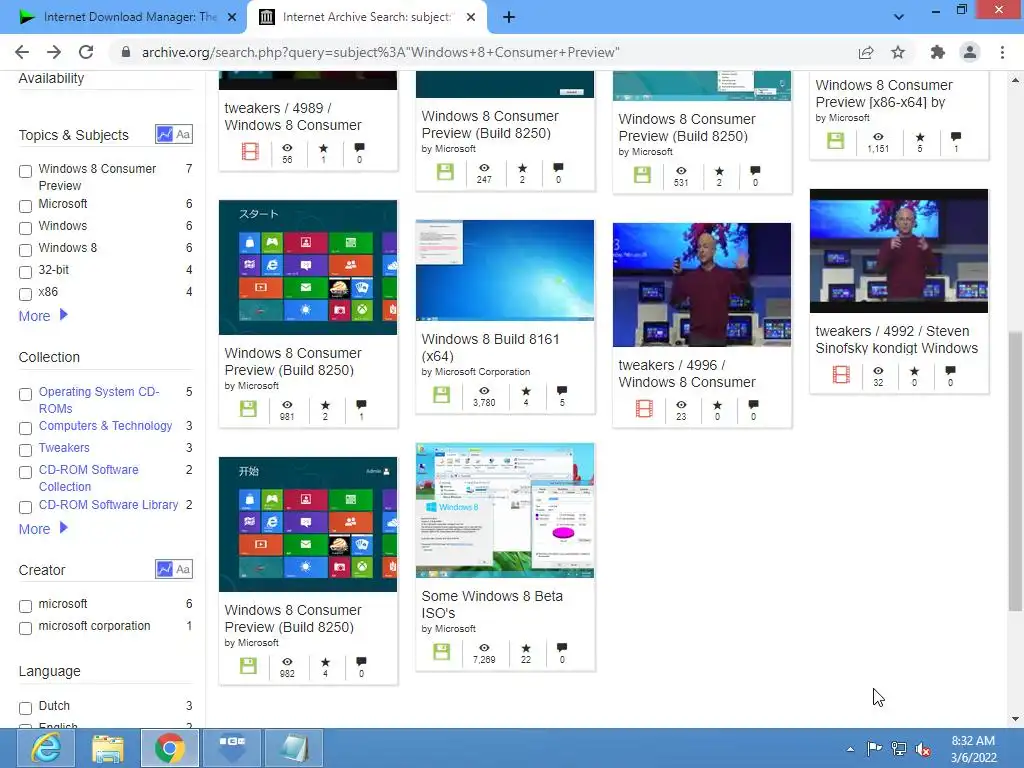This screenshot has width=1024, height=768.
Task: Open tweakers / 4989 / Windows 8 Consumer item
Action: [x=293, y=116]
